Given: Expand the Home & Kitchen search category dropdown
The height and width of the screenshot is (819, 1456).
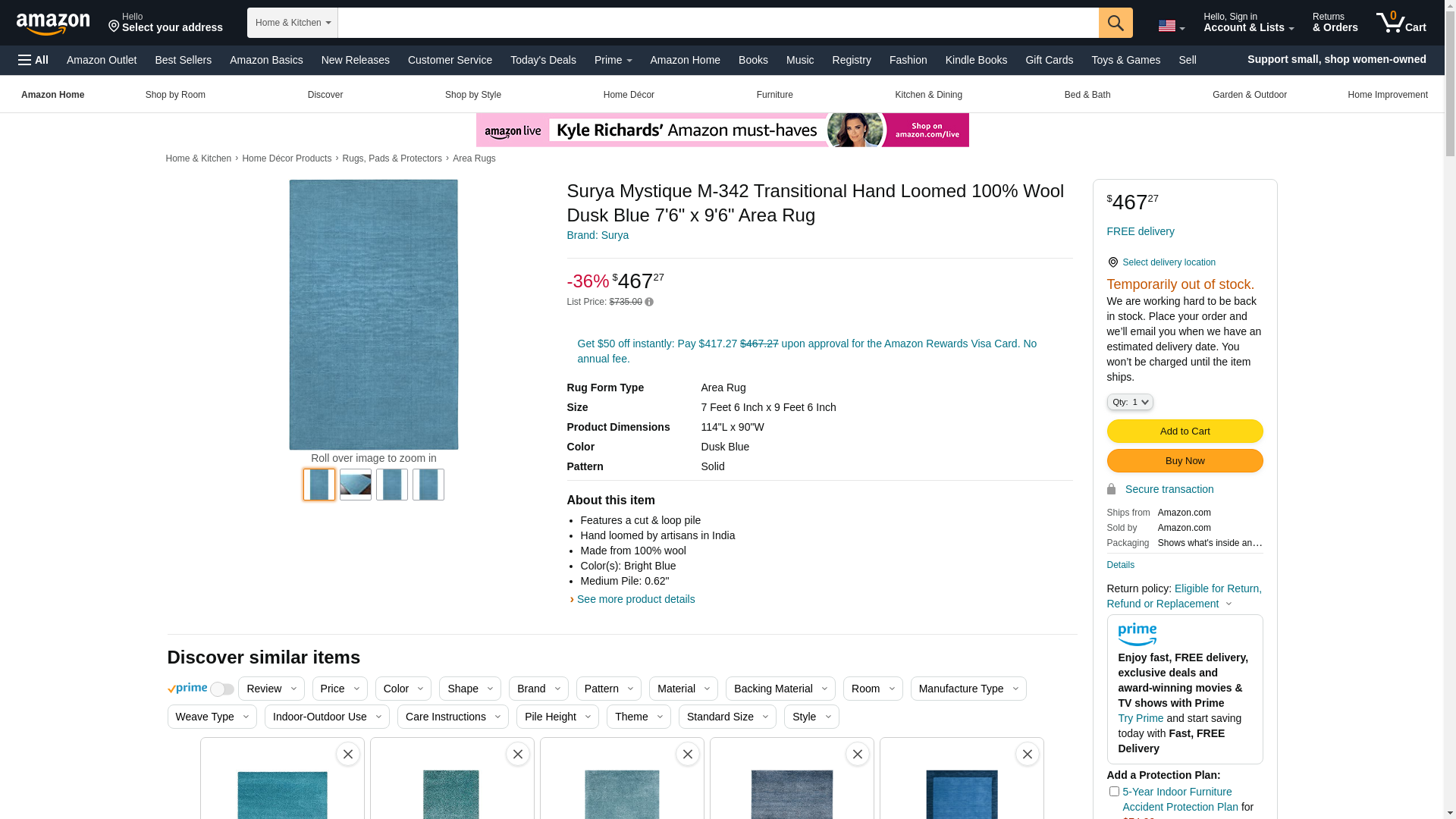Looking at the screenshot, I should (292, 23).
